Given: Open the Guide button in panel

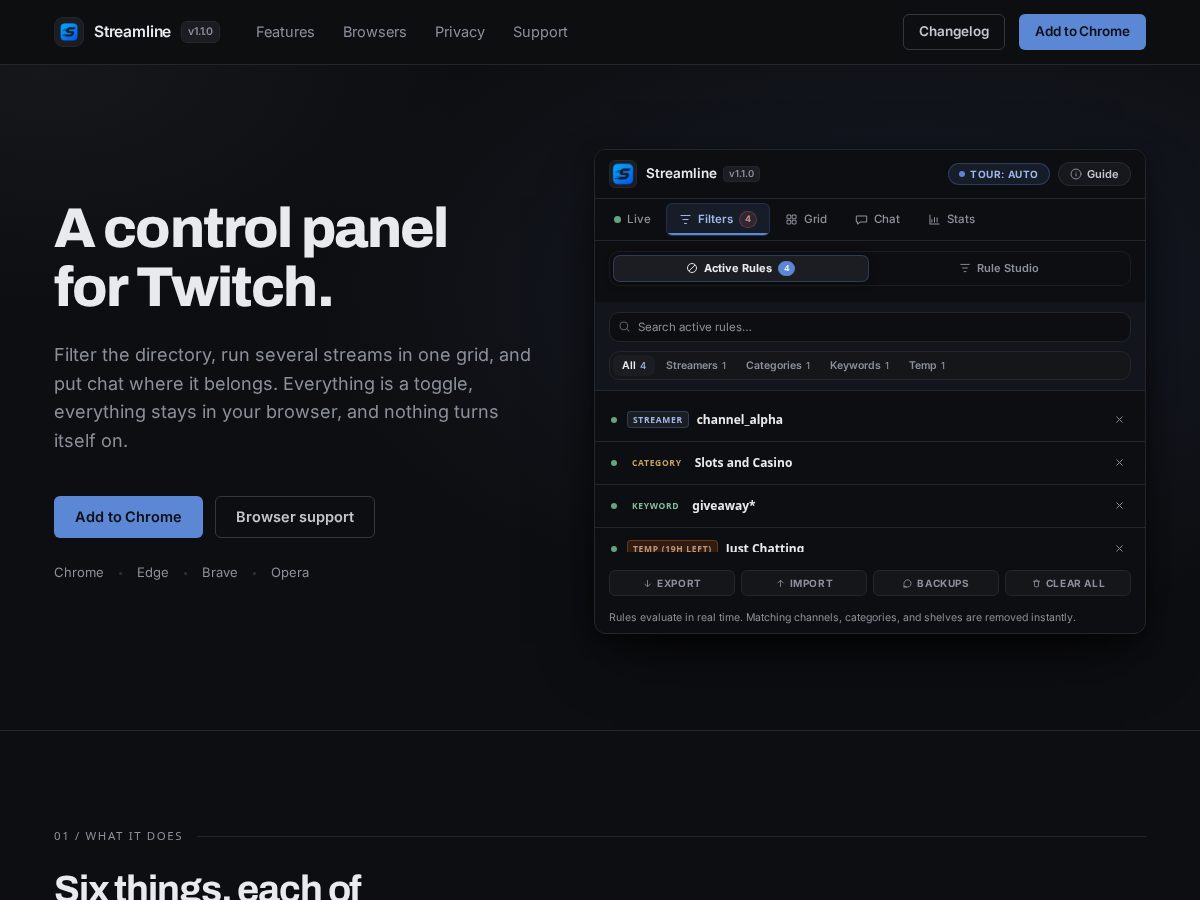Looking at the screenshot, I should pyautogui.click(x=1094, y=174).
